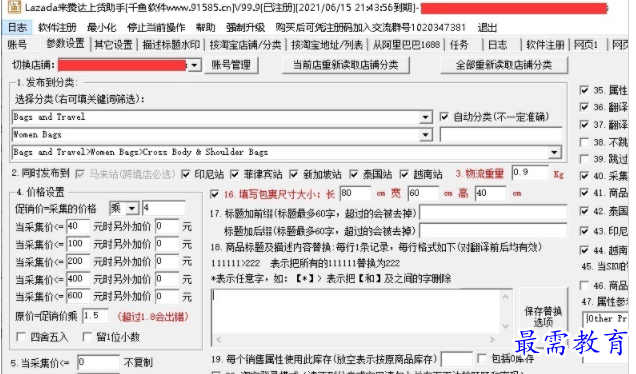Click the 当采集价<=40 threshold field

pyautogui.click(x=78, y=226)
